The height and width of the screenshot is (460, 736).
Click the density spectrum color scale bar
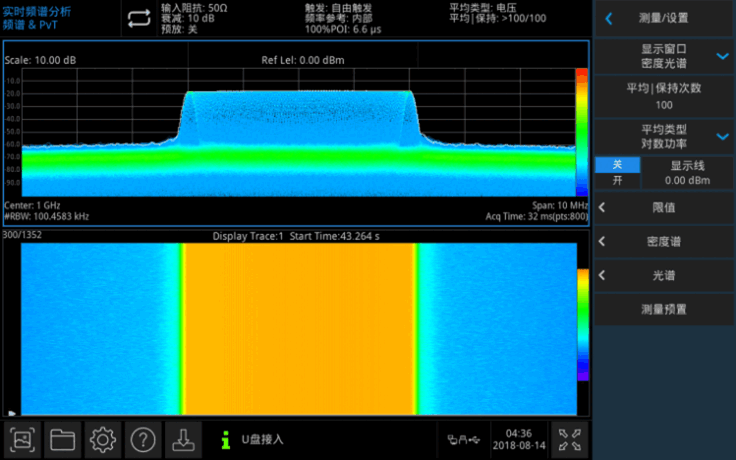click(x=582, y=132)
